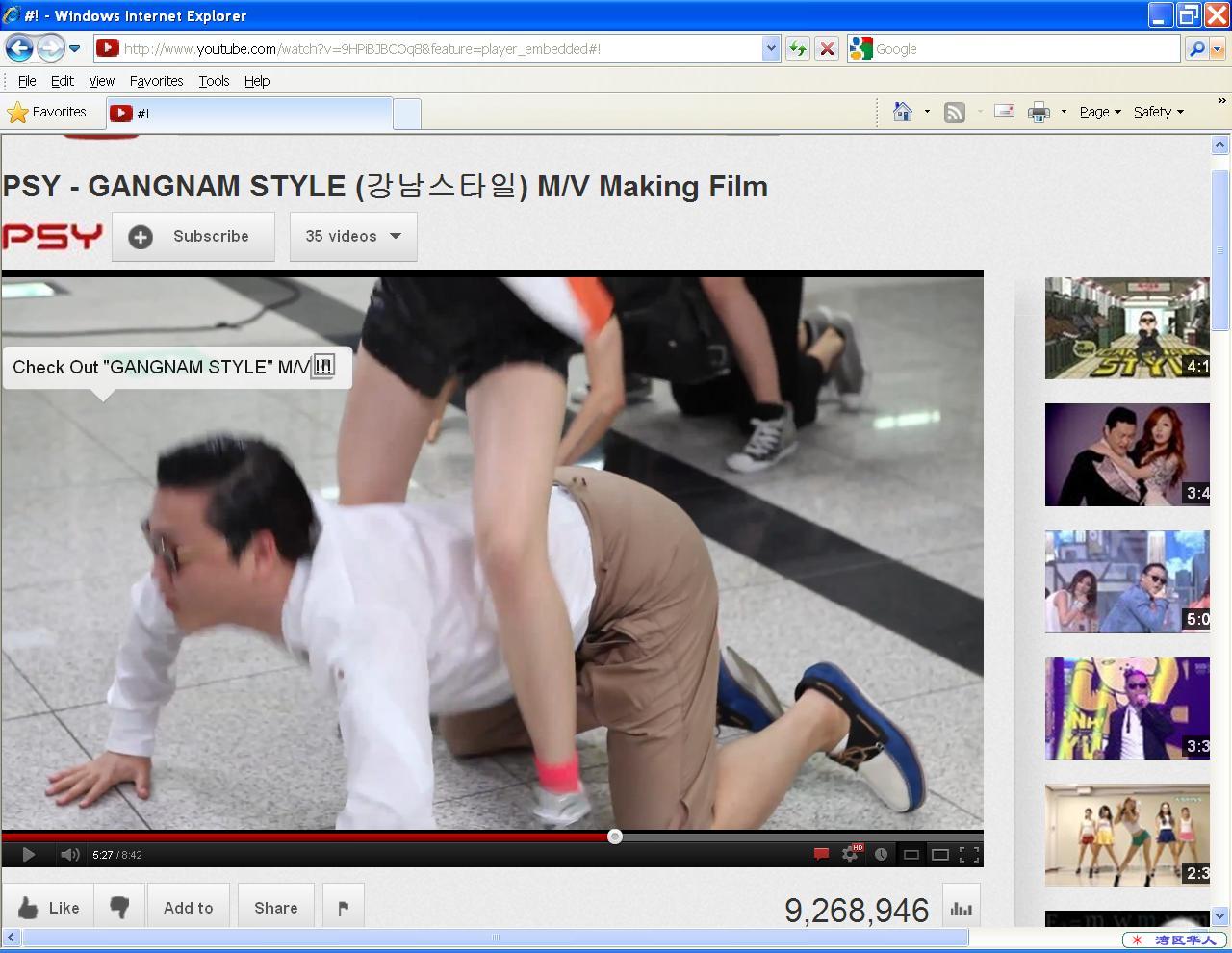The image size is (1232, 953).
Task: Click the 9,268,946 view count
Action: coord(857,910)
